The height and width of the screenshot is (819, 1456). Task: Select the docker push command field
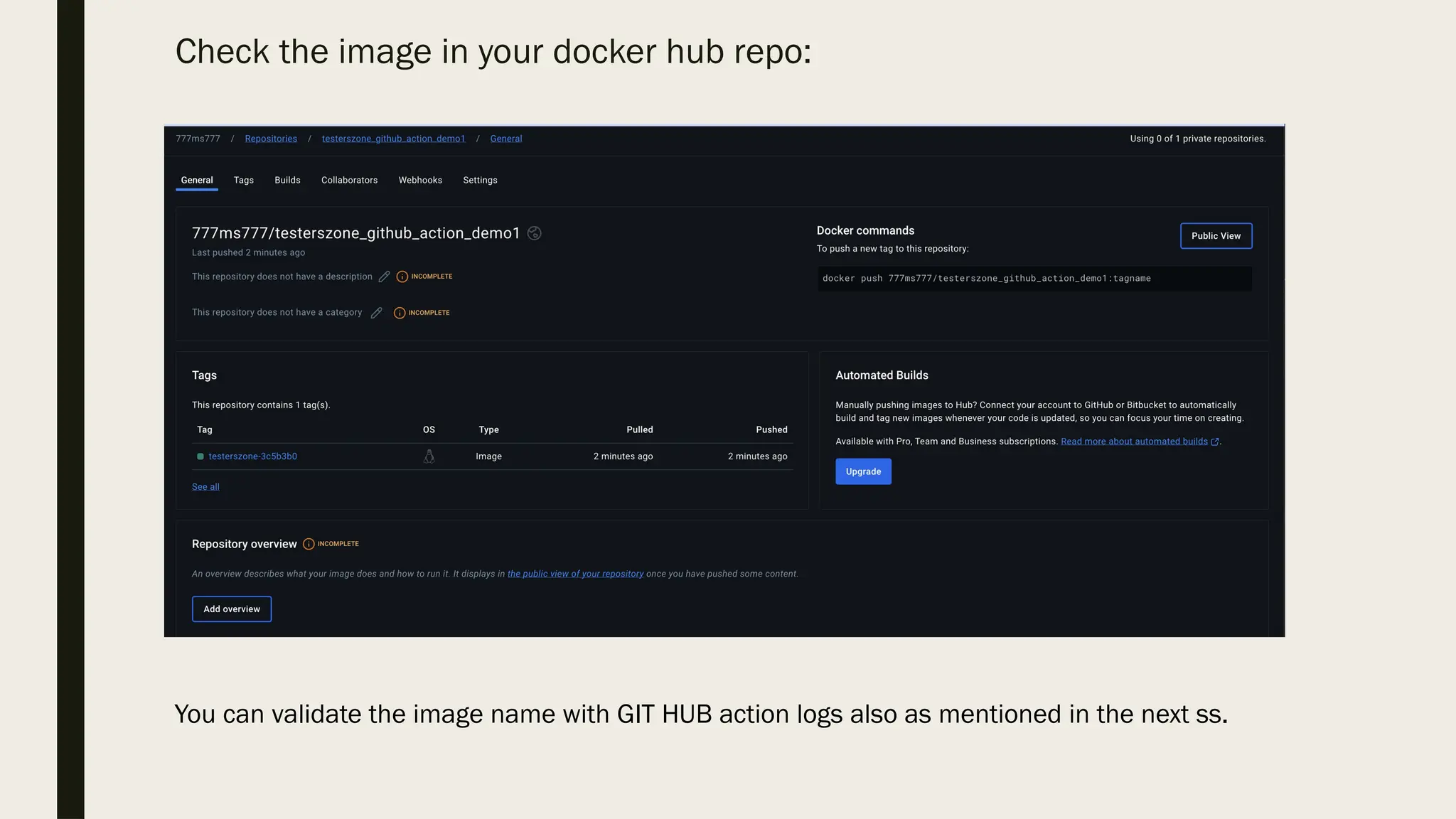pyautogui.click(x=1034, y=279)
